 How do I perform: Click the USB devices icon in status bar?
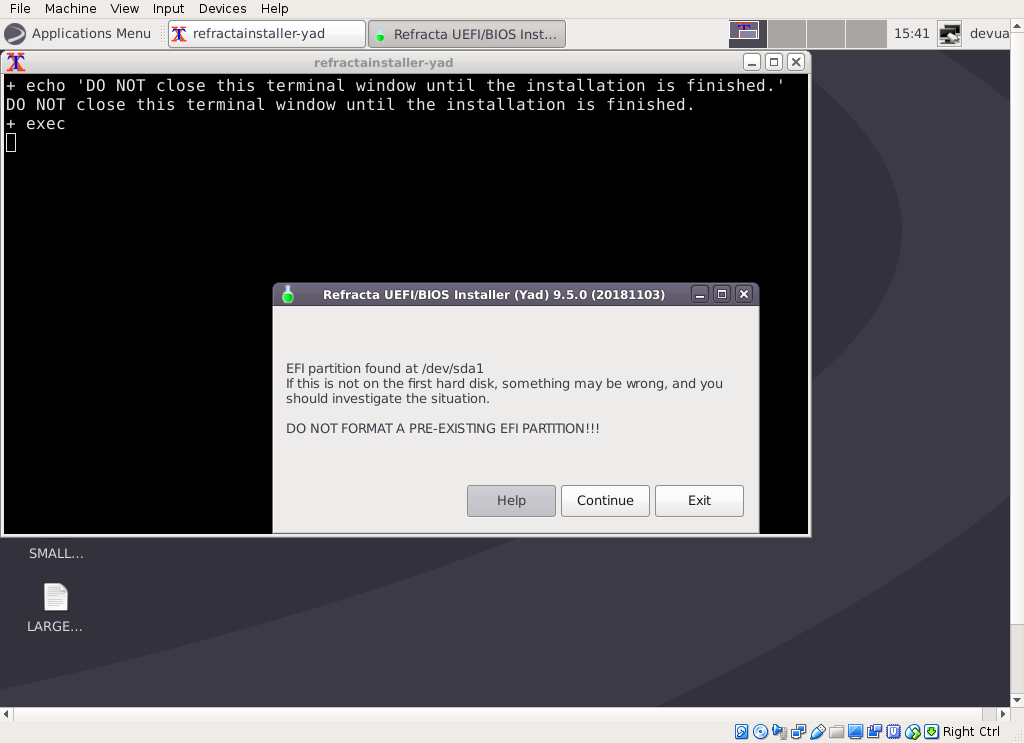817,732
